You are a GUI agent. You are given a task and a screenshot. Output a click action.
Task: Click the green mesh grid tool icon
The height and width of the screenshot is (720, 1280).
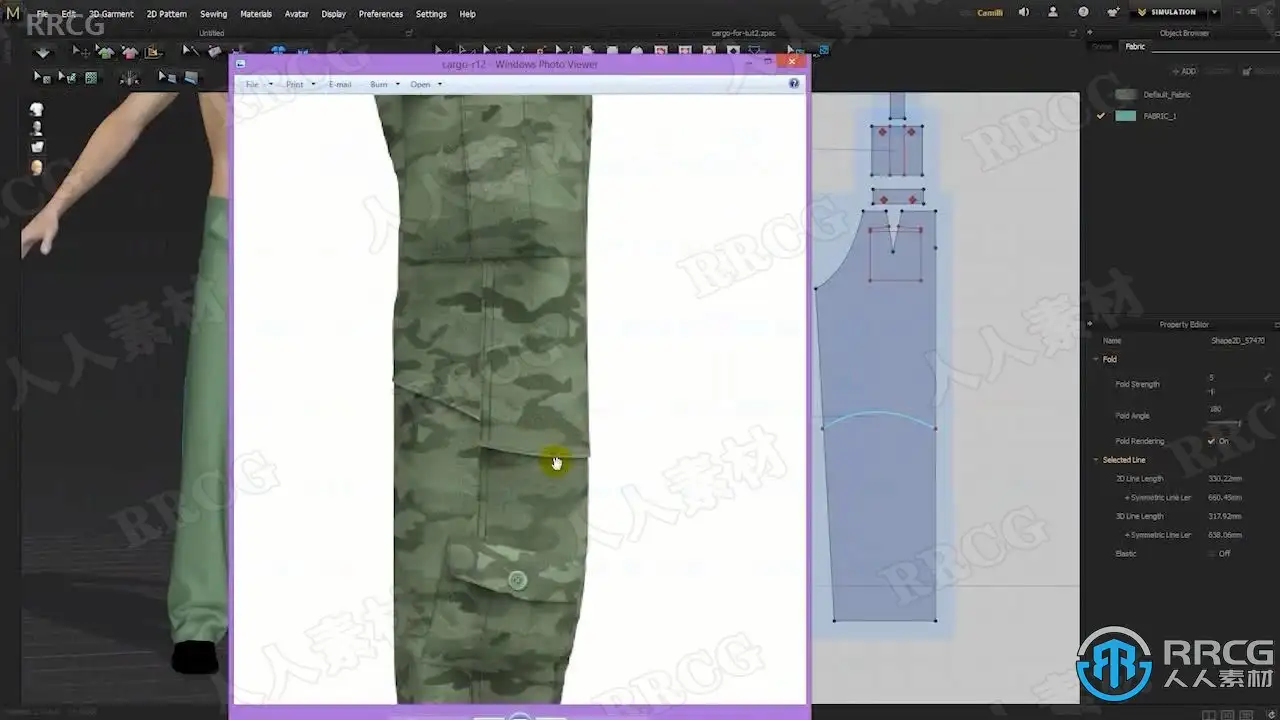pos(92,77)
